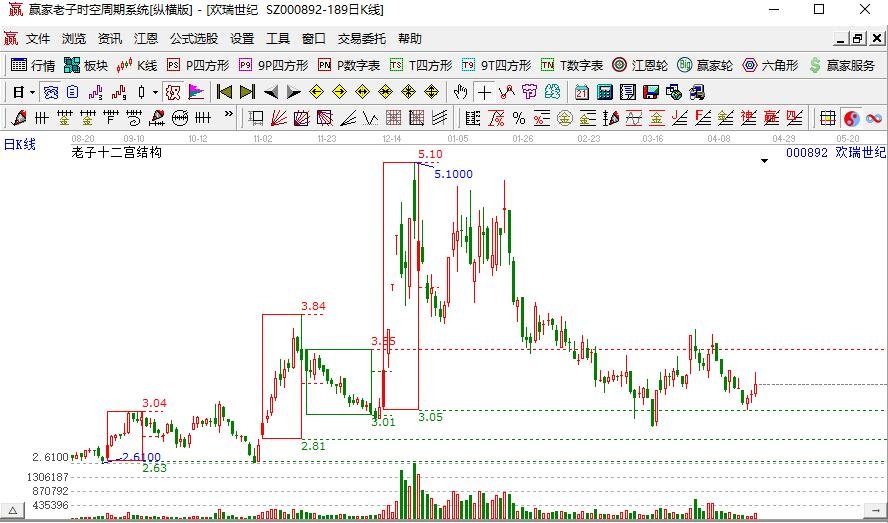Click the colored flag icon
888x523 pixels.
point(196,92)
